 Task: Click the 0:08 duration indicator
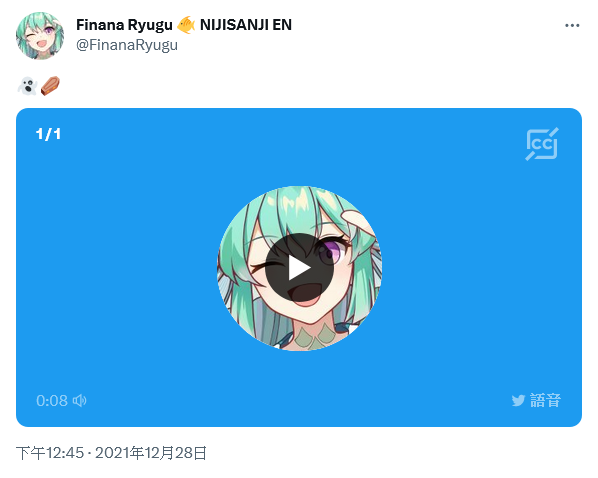point(52,401)
